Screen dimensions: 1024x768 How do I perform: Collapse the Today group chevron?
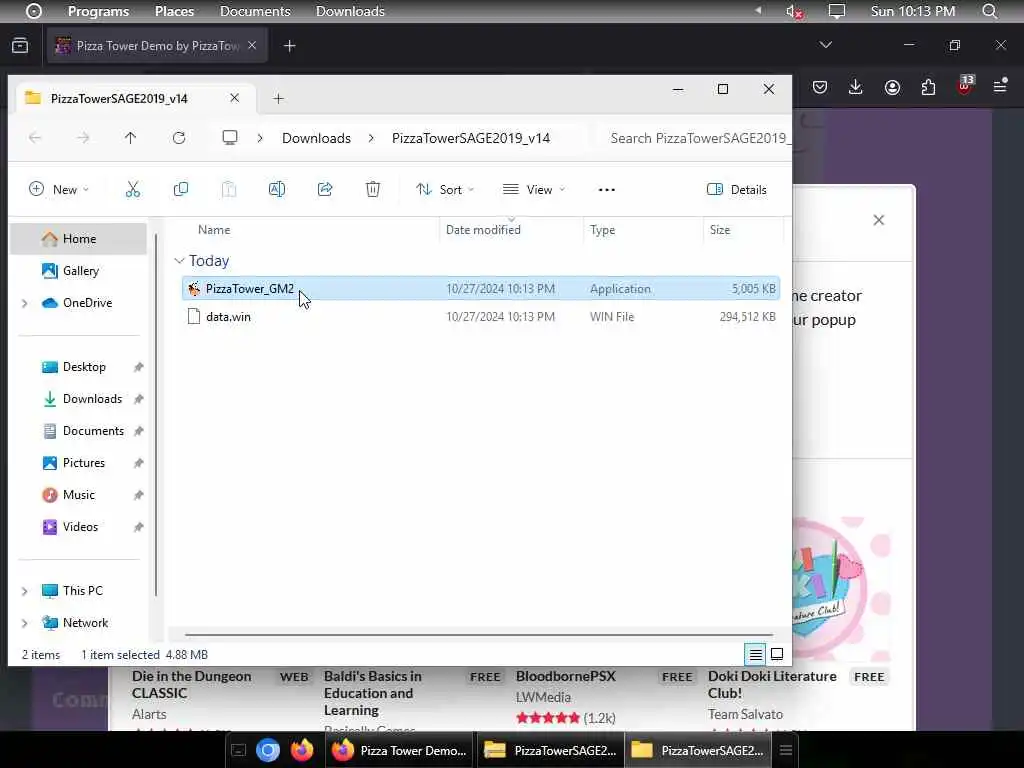tap(179, 261)
